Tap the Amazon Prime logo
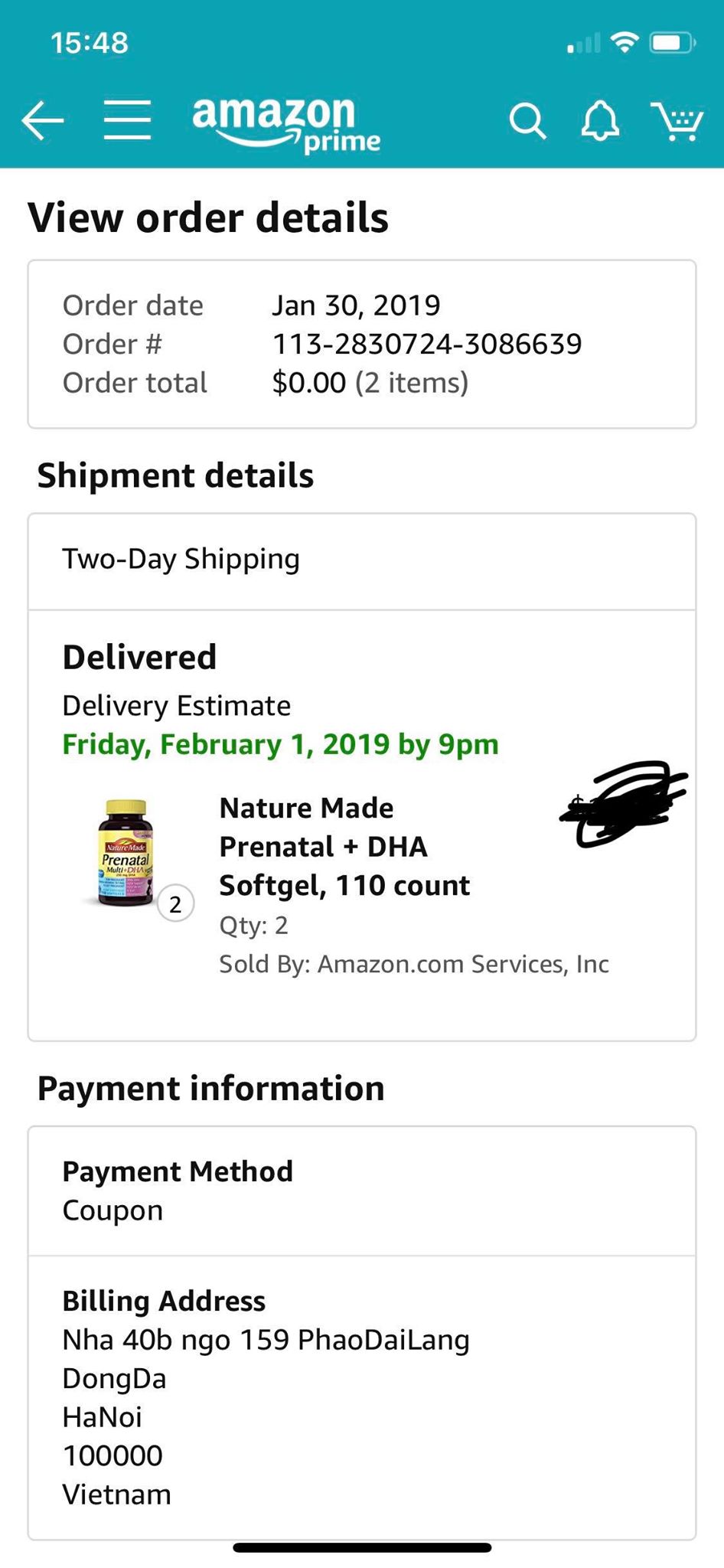The height and width of the screenshot is (1568, 724). coord(285,124)
